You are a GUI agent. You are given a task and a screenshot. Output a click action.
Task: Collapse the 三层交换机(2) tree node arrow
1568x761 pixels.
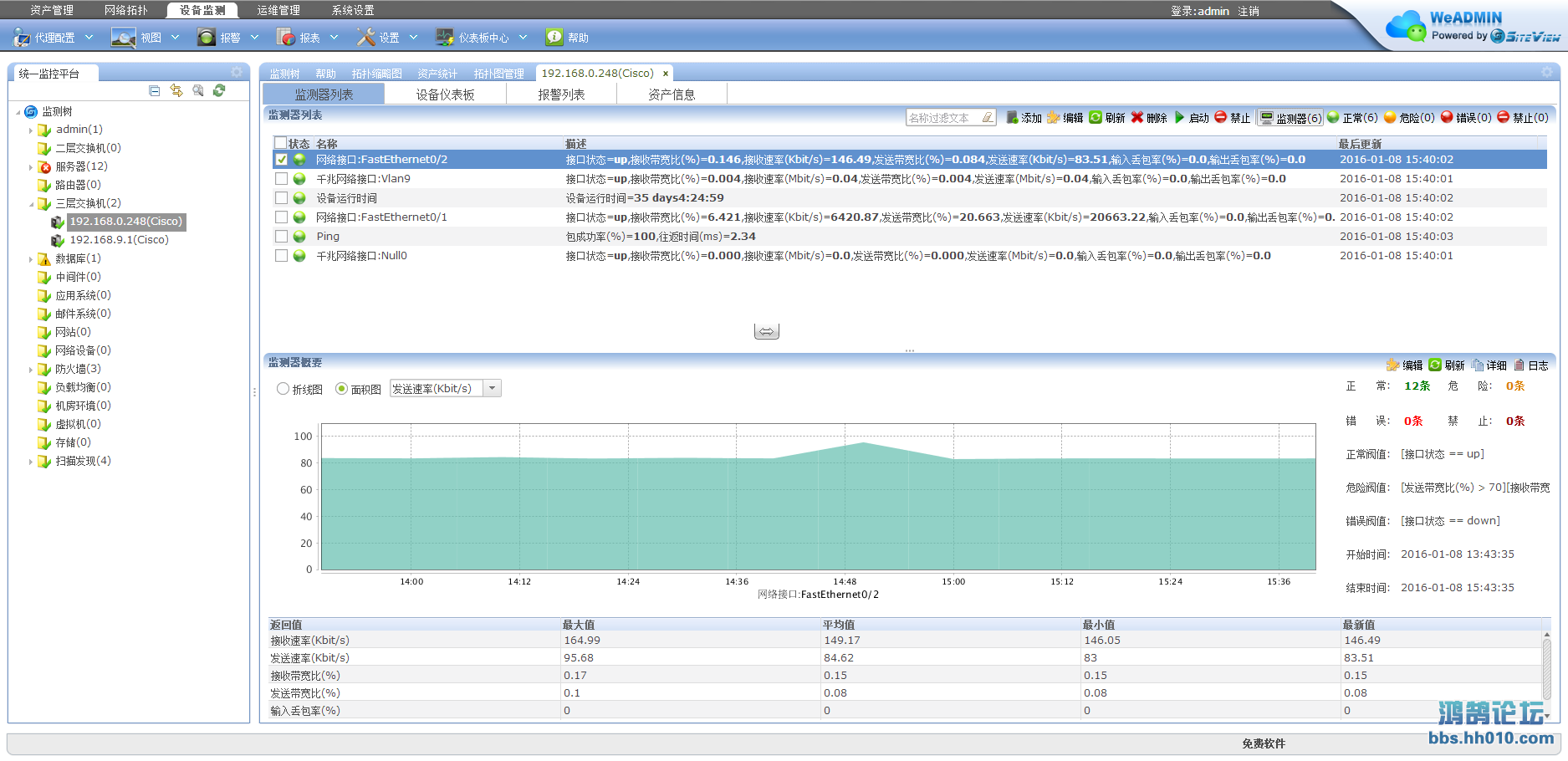tap(31, 204)
